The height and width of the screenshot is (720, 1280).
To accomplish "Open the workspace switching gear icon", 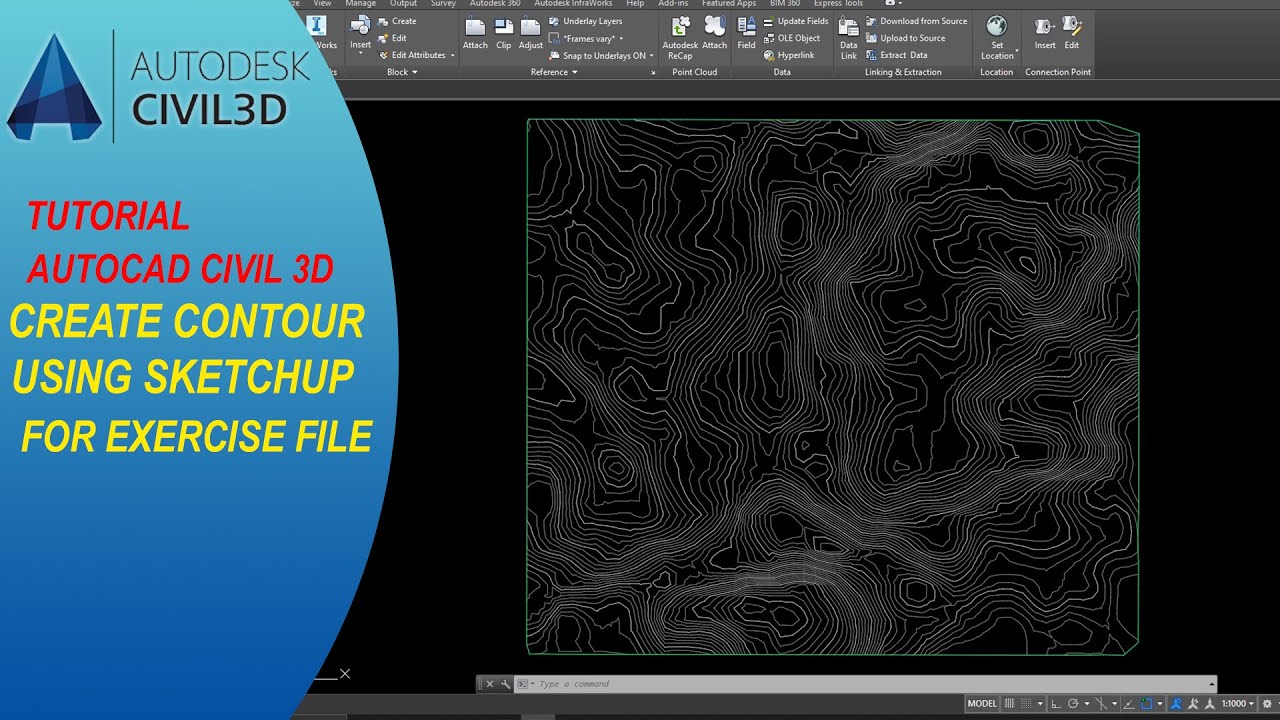I will point(1267,703).
